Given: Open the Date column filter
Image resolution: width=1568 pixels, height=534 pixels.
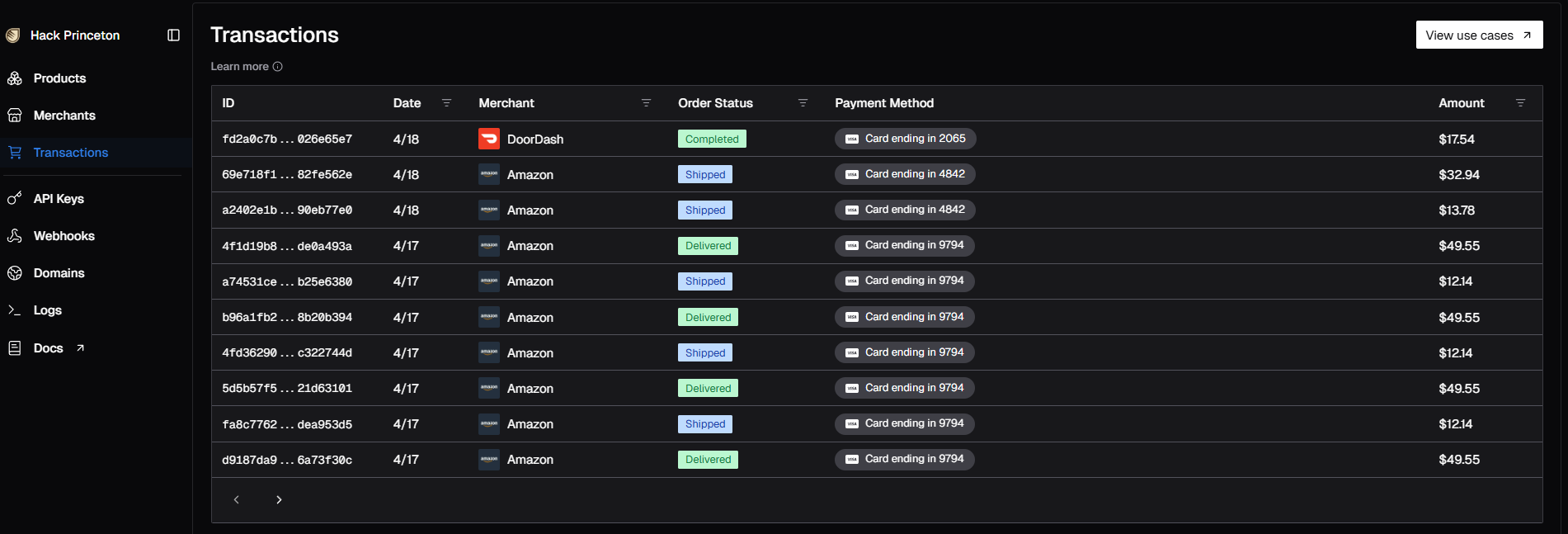Looking at the screenshot, I should pos(446,103).
